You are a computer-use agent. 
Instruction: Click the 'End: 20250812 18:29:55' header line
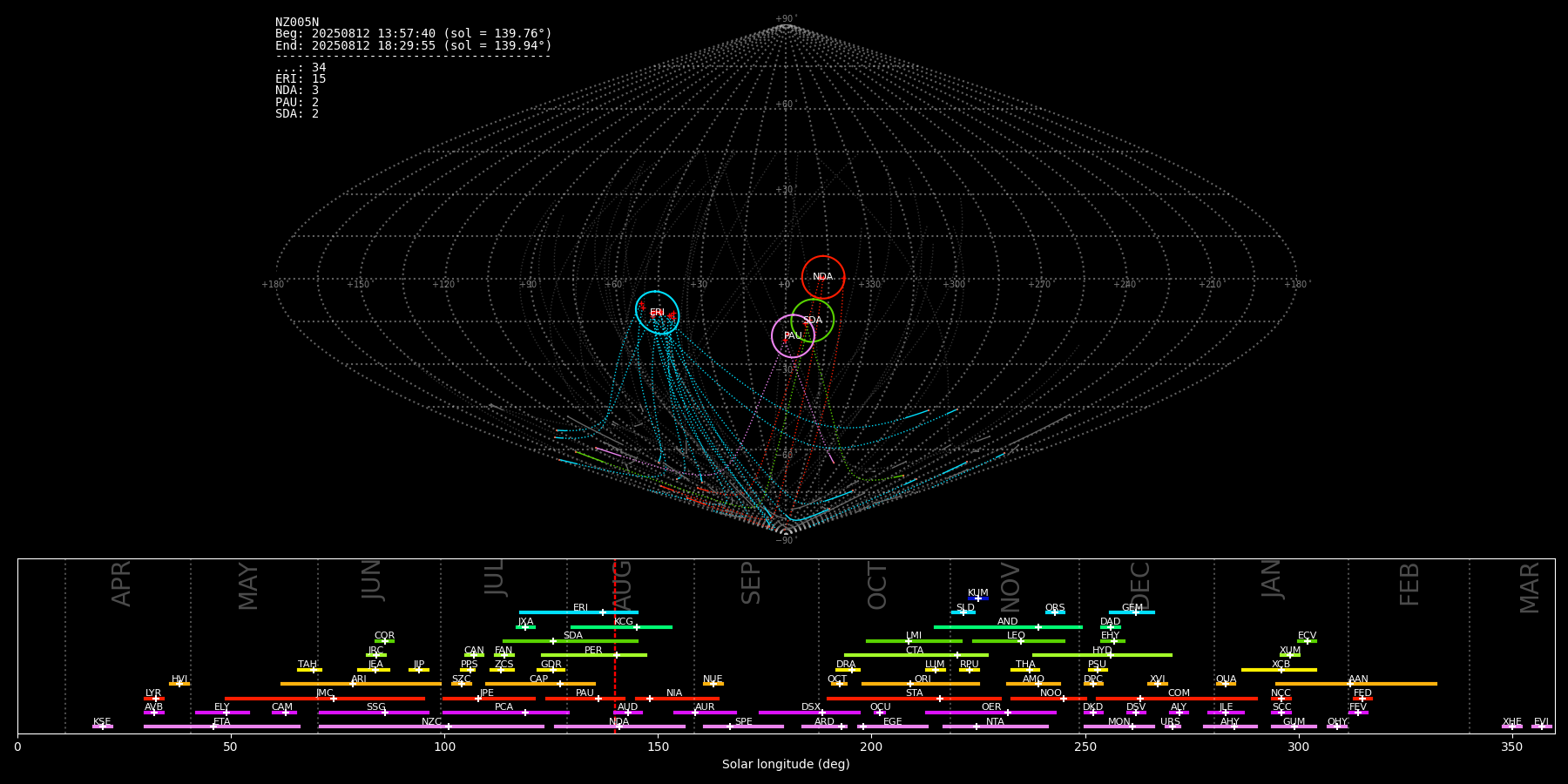tap(414, 45)
